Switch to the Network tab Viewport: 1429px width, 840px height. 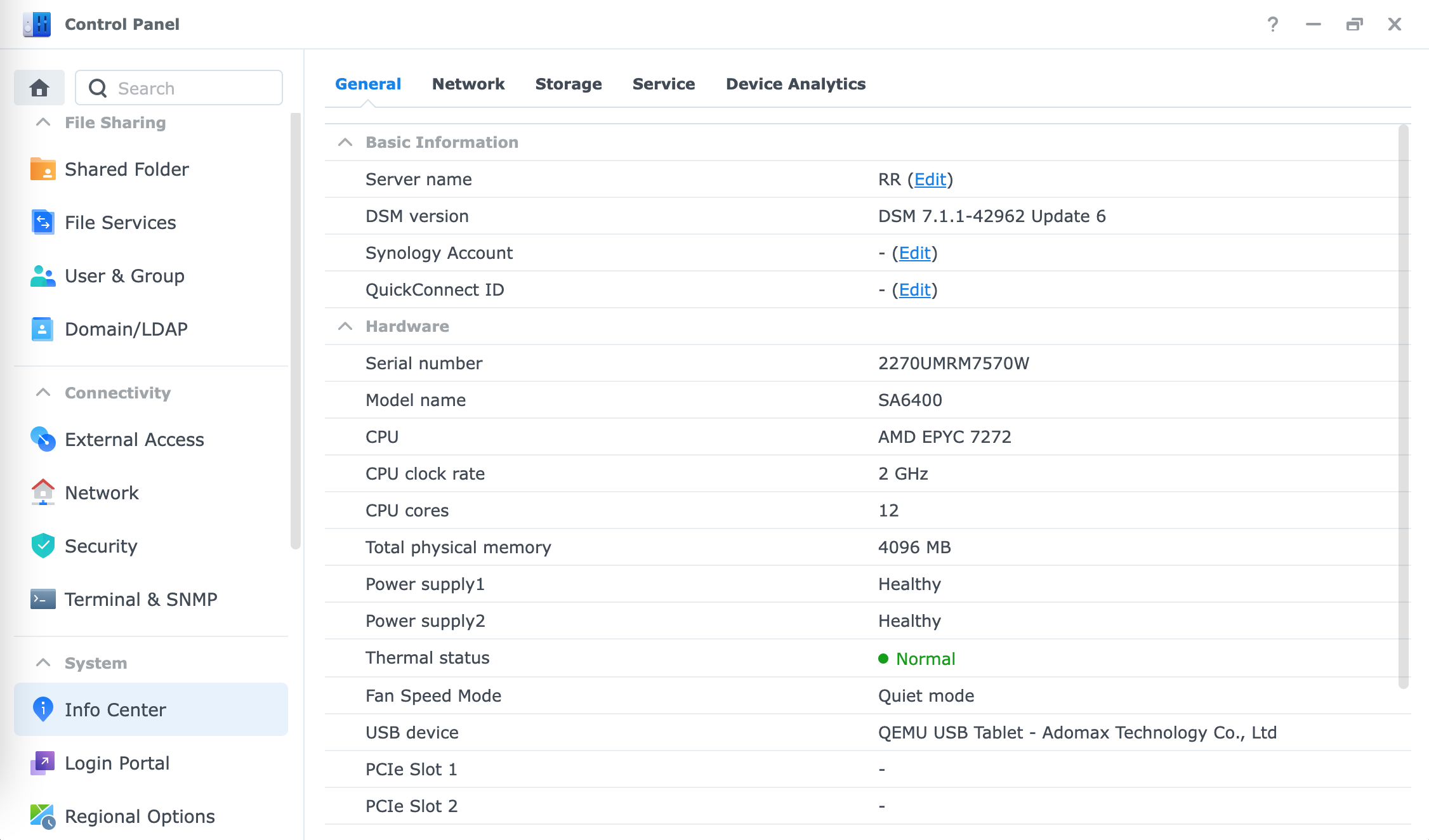468,84
